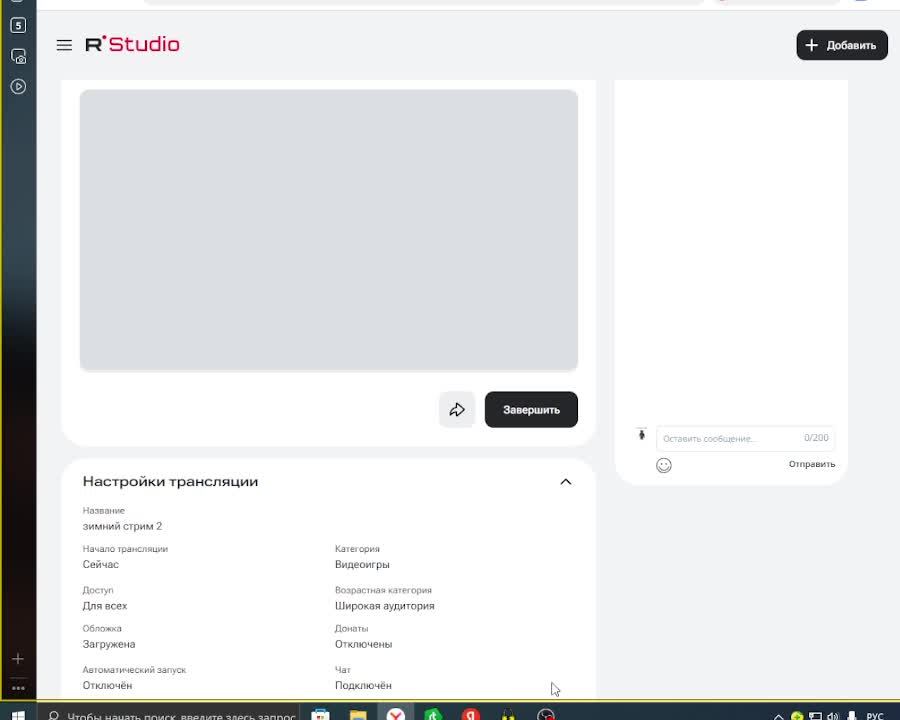The height and width of the screenshot is (720, 900).
Task: Click the Отключён auto-start value
Action: (x=107, y=686)
